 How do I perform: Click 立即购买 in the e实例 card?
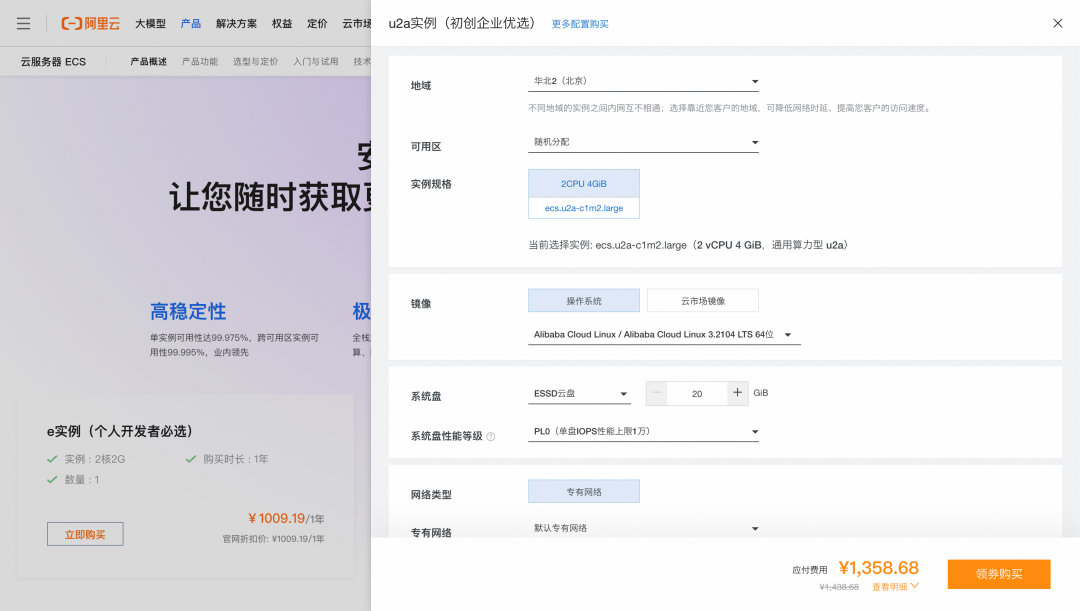click(85, 535)
